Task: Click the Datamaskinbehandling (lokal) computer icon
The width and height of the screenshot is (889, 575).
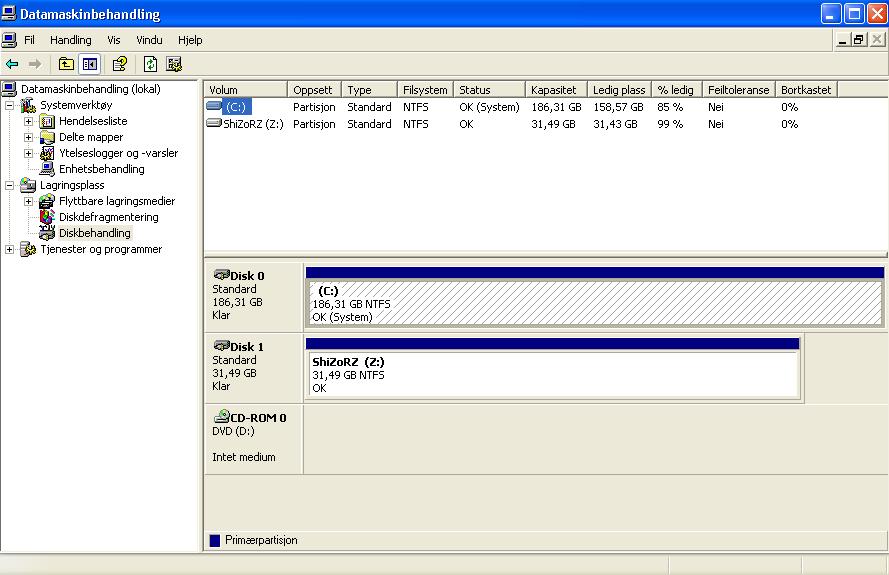Action: tap(9, 89)
